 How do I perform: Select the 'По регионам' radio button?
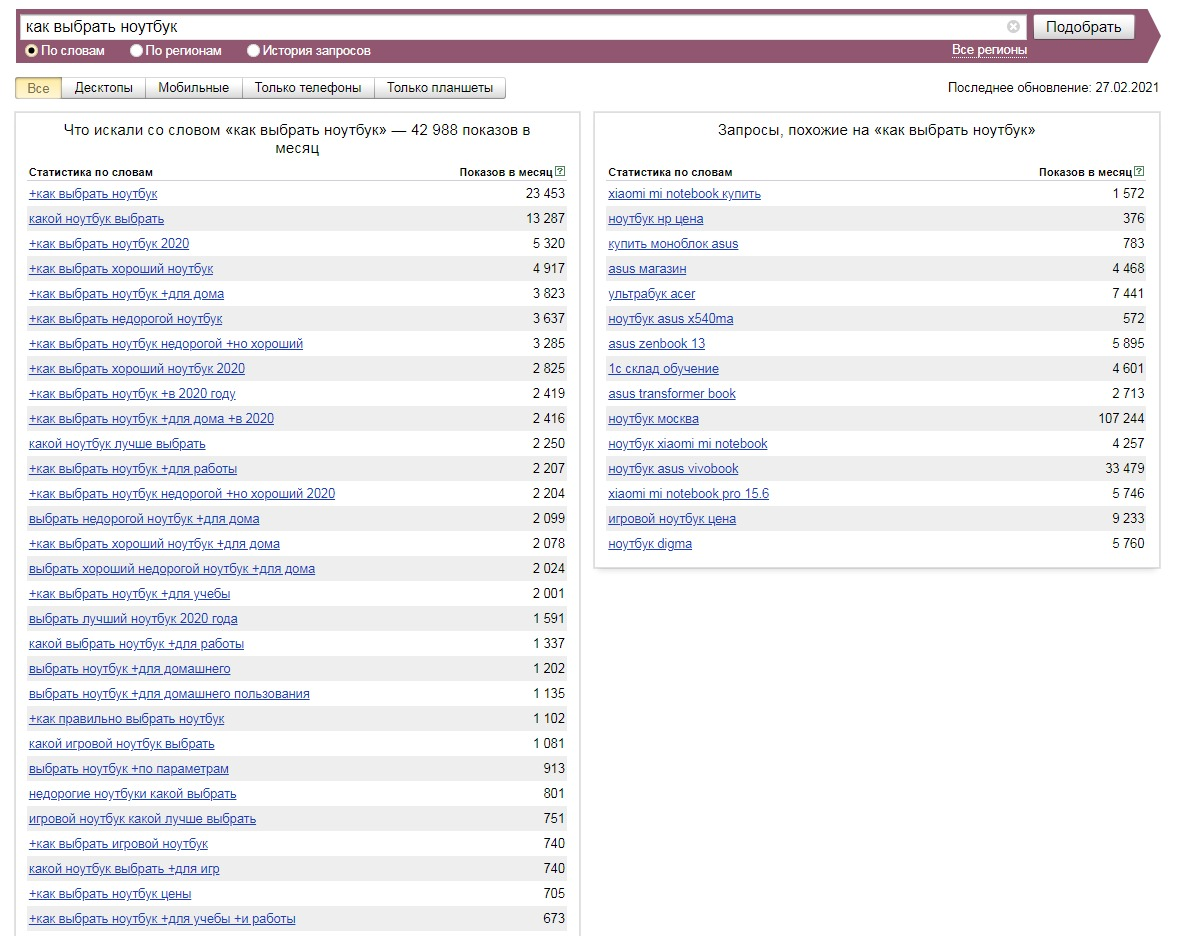coord(136,50)
